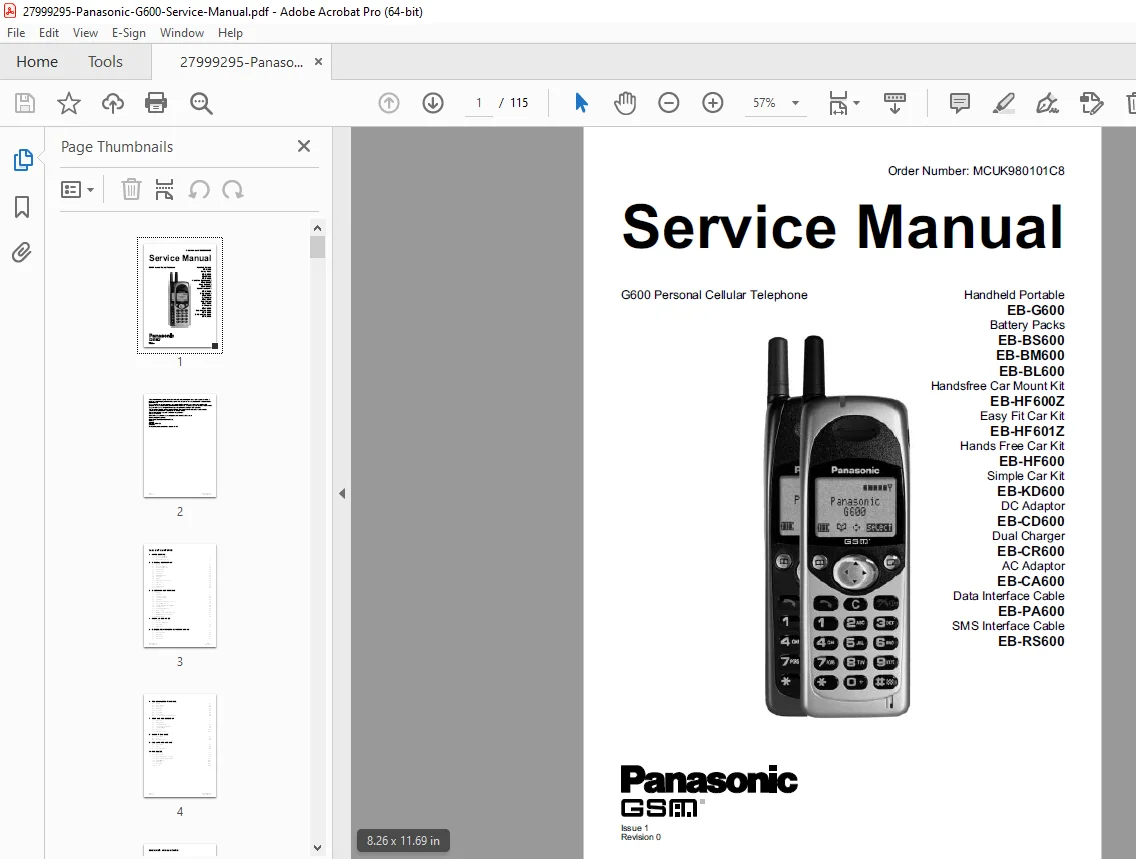Click the Stamp tool icon
This screenshot has height=859, width=1136.
[1091, 103]
